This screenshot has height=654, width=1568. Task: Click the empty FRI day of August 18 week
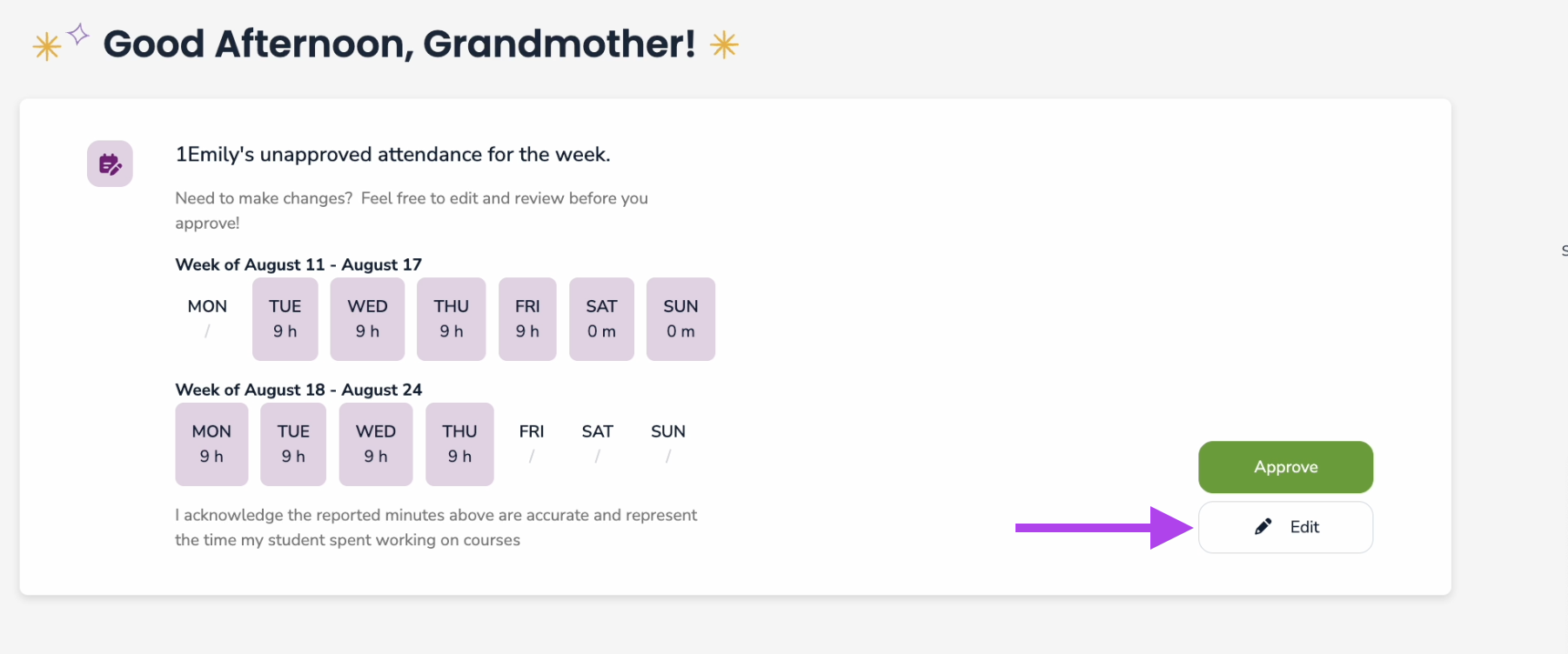tap(532, 444)
